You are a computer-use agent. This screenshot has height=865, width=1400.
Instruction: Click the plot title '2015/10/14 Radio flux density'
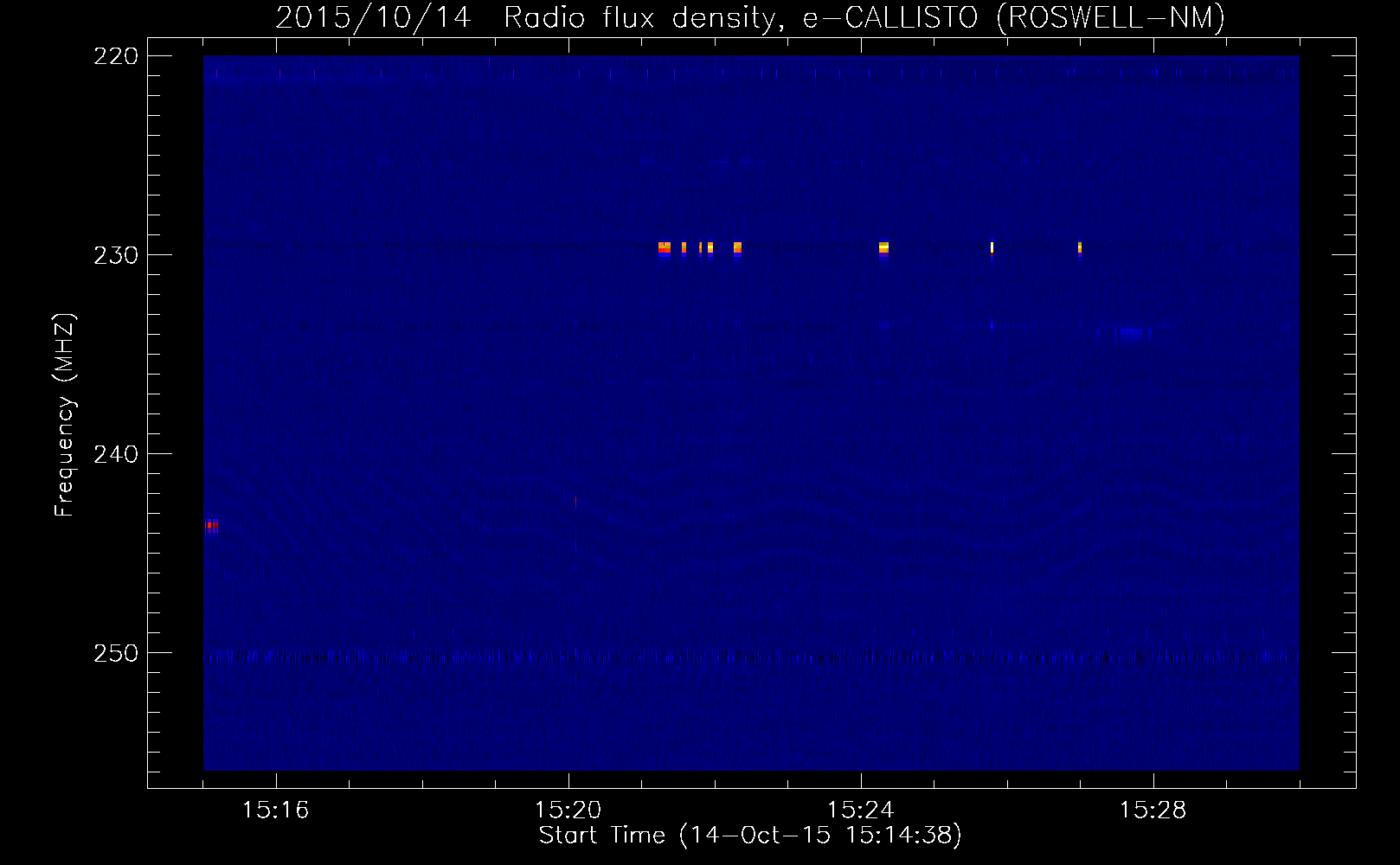pyautogui.click(x=529, y=17)
